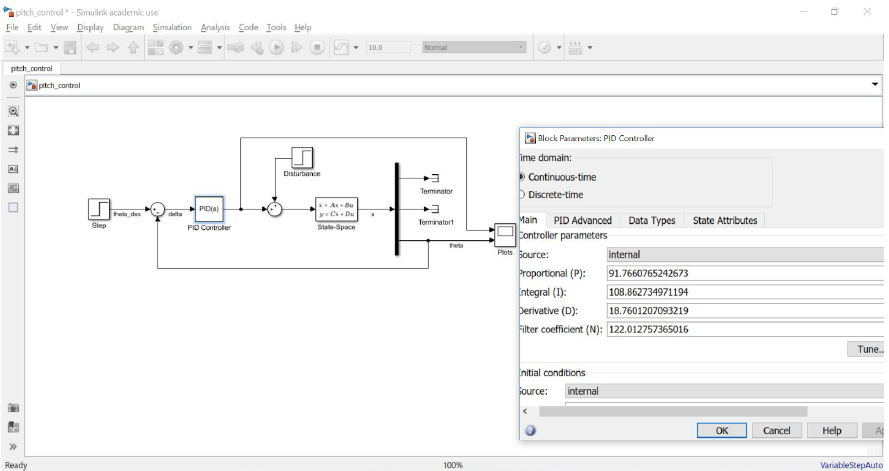Click the Proportional (P) input field
The width and height of the screenshot is (889, 471).
[x=745, y=274]
